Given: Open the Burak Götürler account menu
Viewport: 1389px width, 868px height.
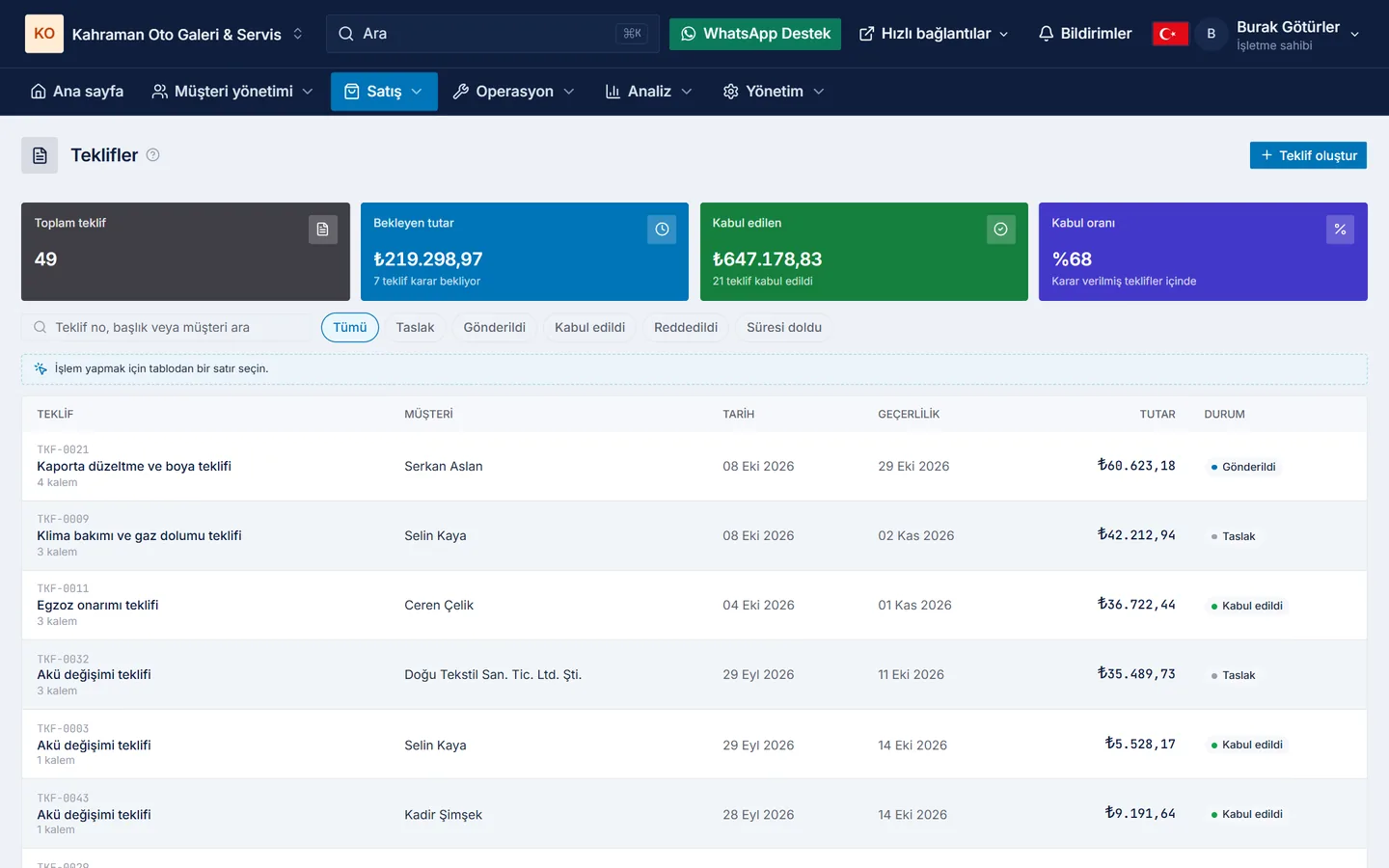Looking at the screenshot, I should coord(1277,34).
